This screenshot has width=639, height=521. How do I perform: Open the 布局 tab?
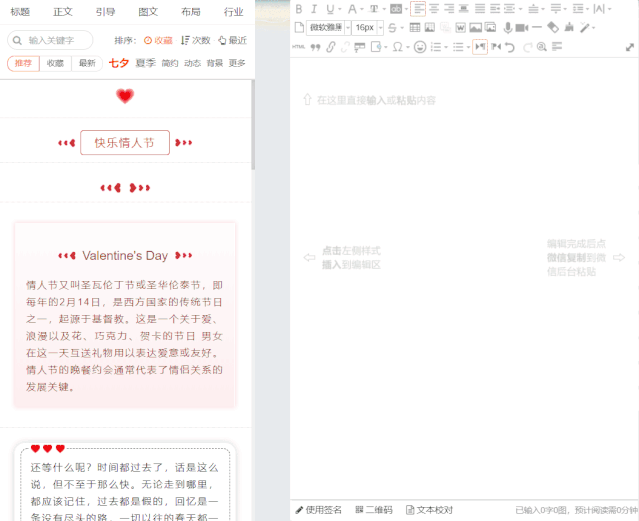click(191, 12)
